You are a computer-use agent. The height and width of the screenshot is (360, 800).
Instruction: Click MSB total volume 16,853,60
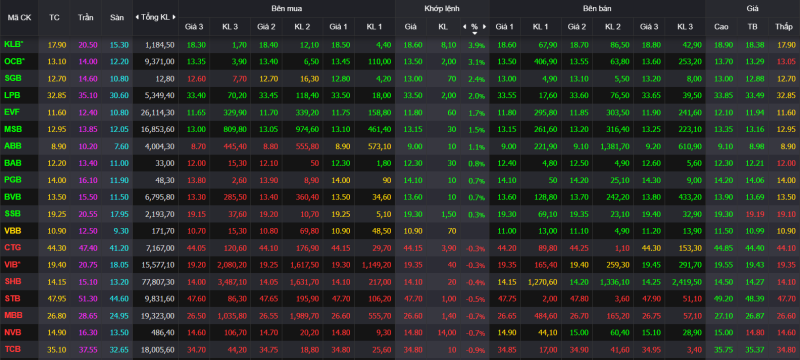point(159,130)
